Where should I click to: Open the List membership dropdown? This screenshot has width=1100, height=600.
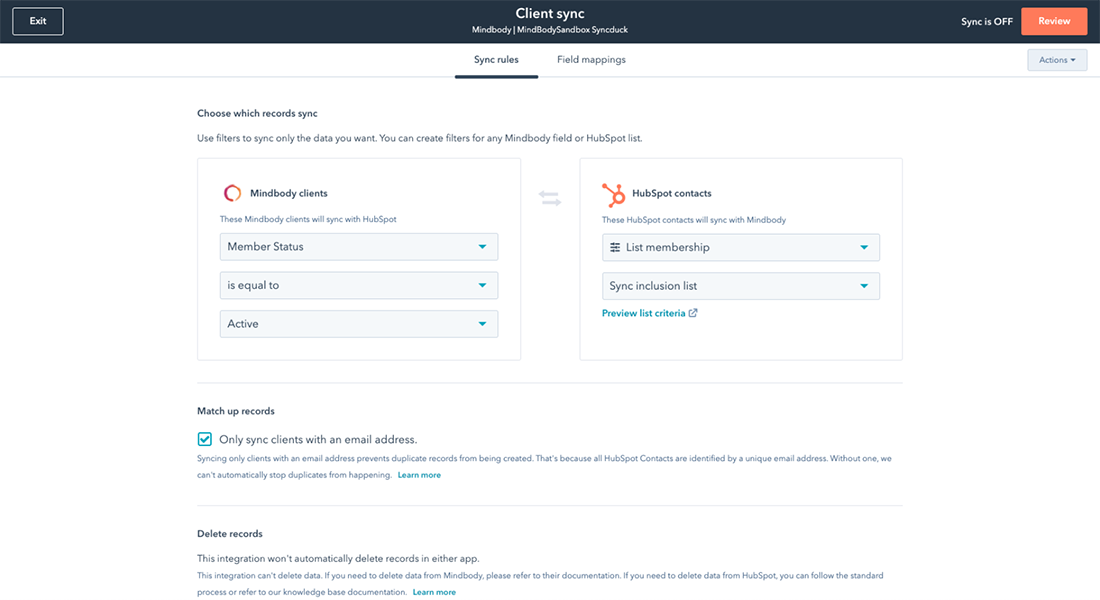point(741,248)
